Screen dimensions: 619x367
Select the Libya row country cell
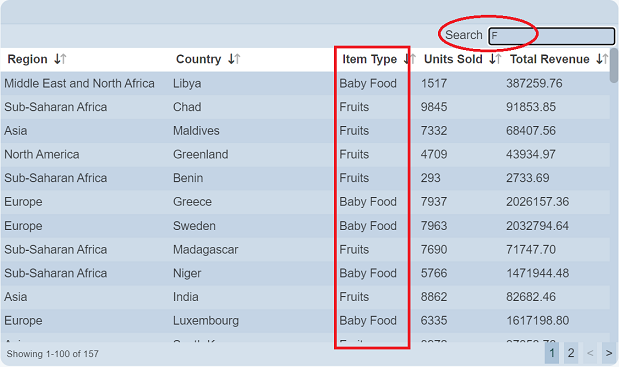coord(187,84)
